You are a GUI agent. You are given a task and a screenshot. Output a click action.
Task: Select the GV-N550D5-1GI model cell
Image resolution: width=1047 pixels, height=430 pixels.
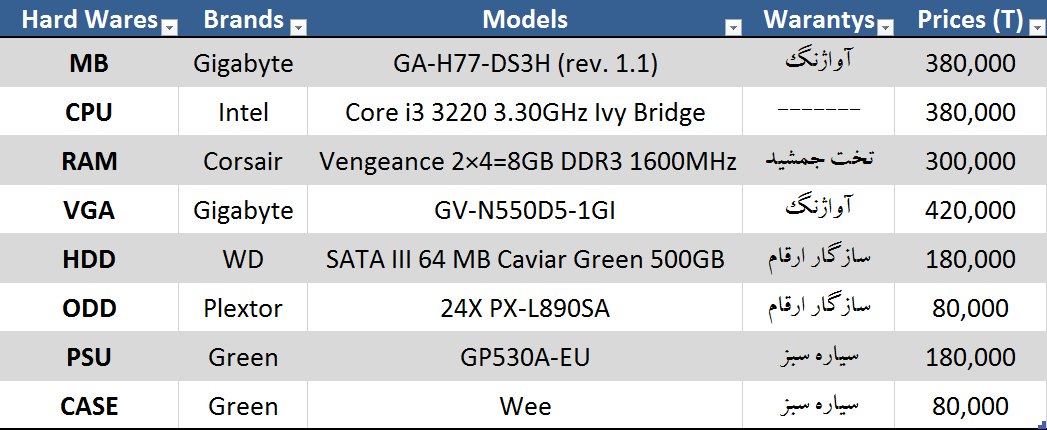pos(525,210)
